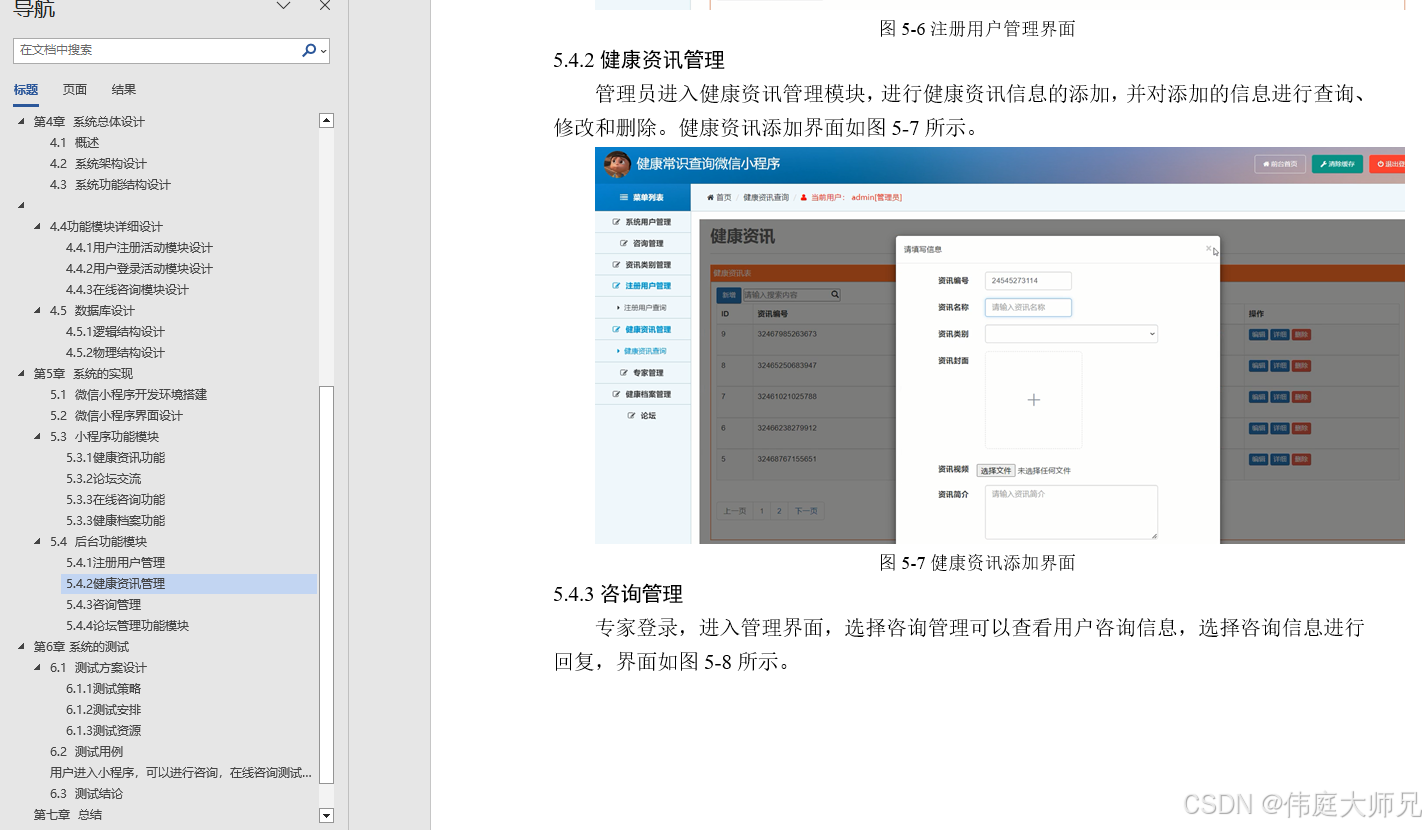1426x830 pixels.
Task: Select heading 4.5.1逻辑结构设计
Action: tap(115, 332)
